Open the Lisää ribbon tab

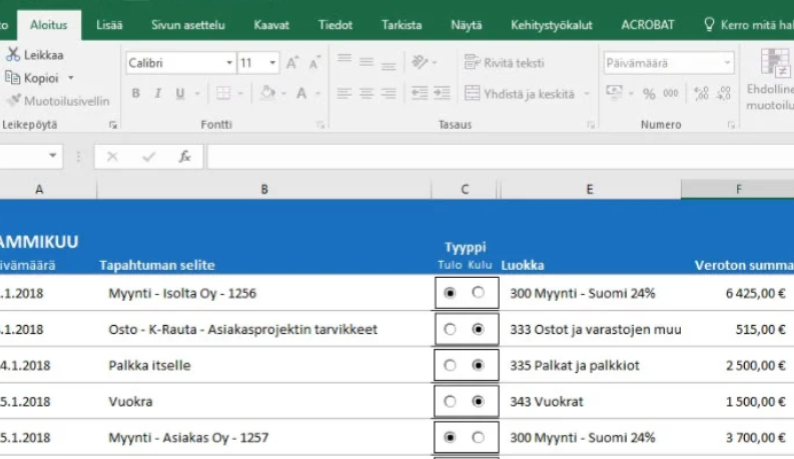click(x=109, y=25)
